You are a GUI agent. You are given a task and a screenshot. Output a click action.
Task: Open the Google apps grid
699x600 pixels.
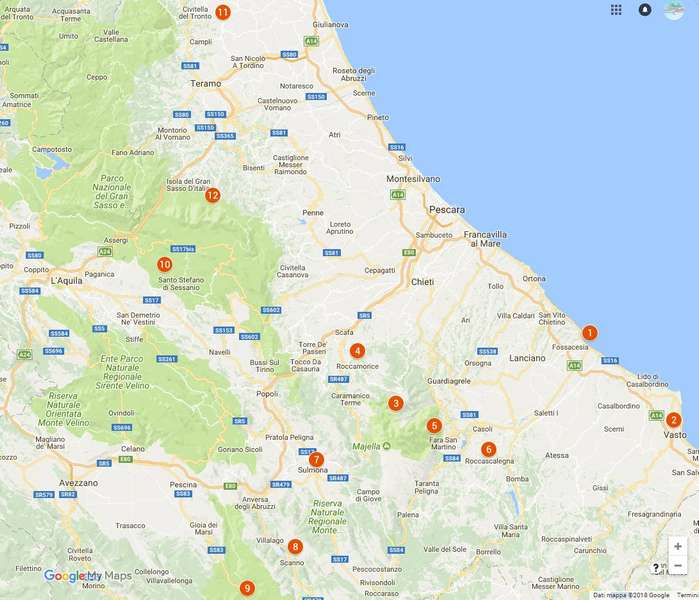[x=616, y=10]
